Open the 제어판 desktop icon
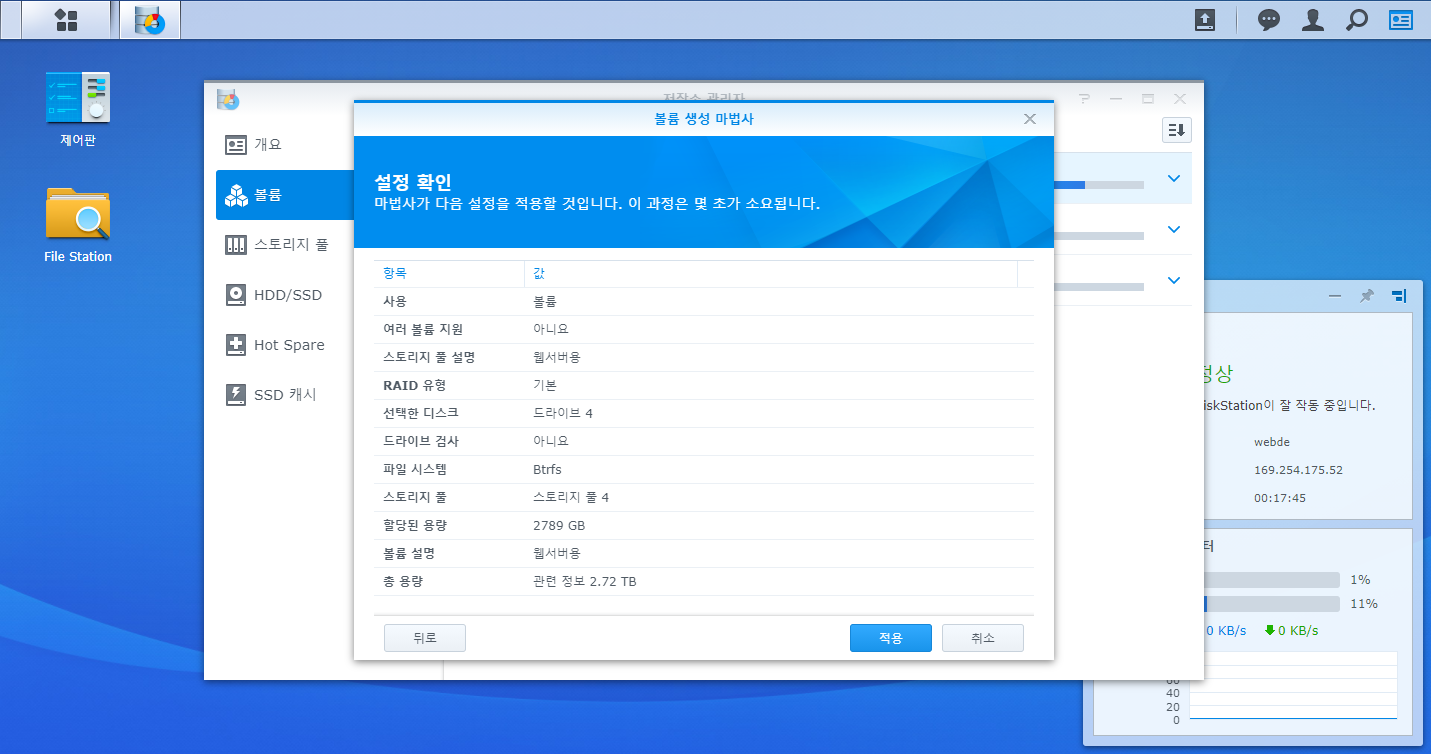 coord(78,109)
